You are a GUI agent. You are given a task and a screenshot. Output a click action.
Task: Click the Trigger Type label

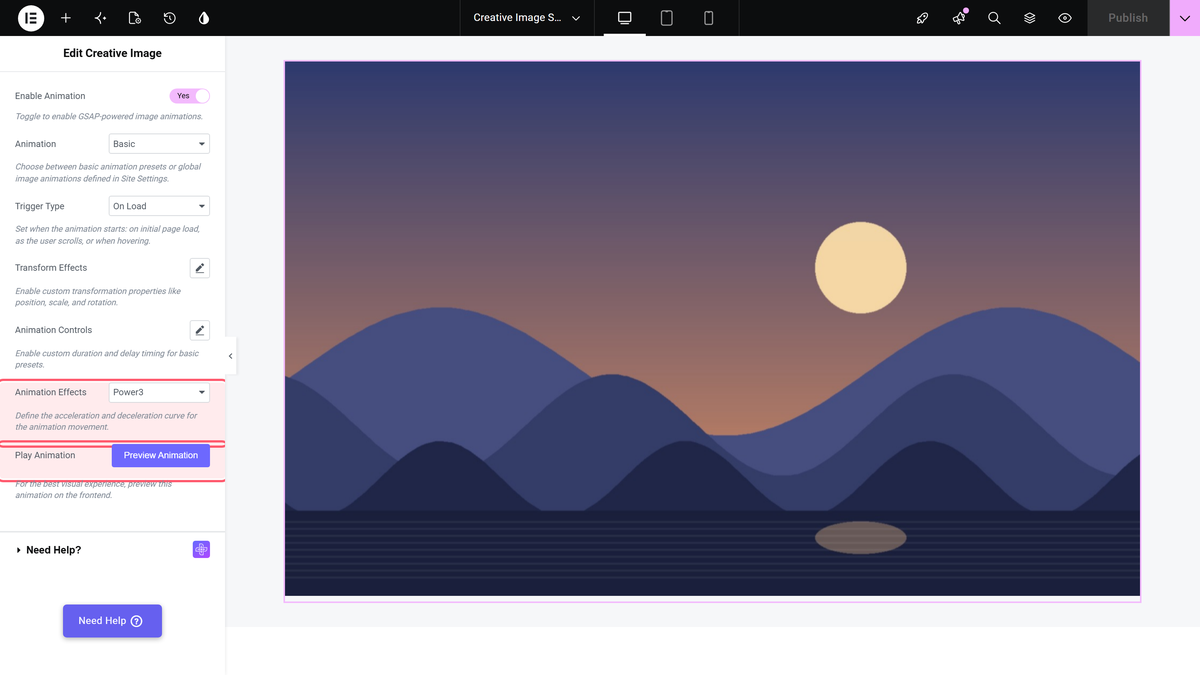[x=40, y=206]
